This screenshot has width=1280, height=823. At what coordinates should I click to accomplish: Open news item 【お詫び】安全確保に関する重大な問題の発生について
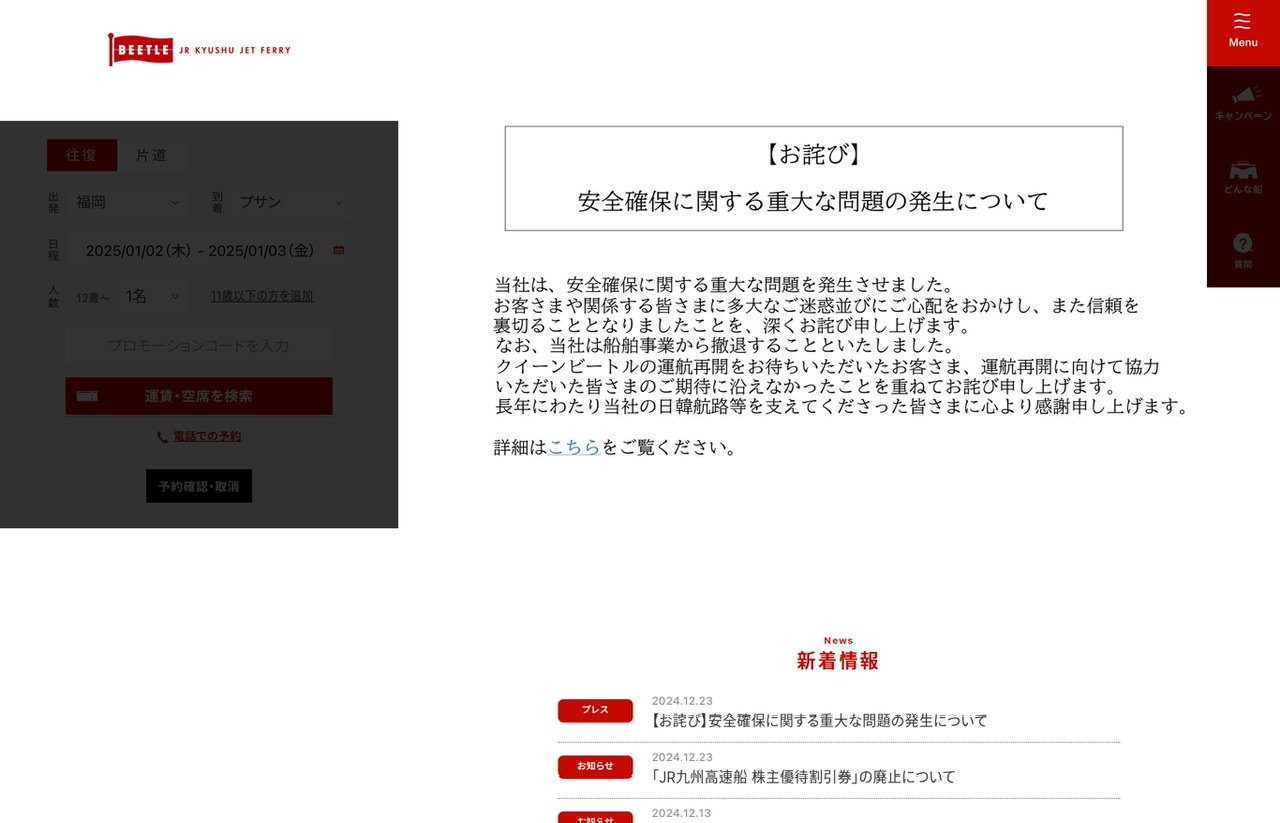click(818, 720)
